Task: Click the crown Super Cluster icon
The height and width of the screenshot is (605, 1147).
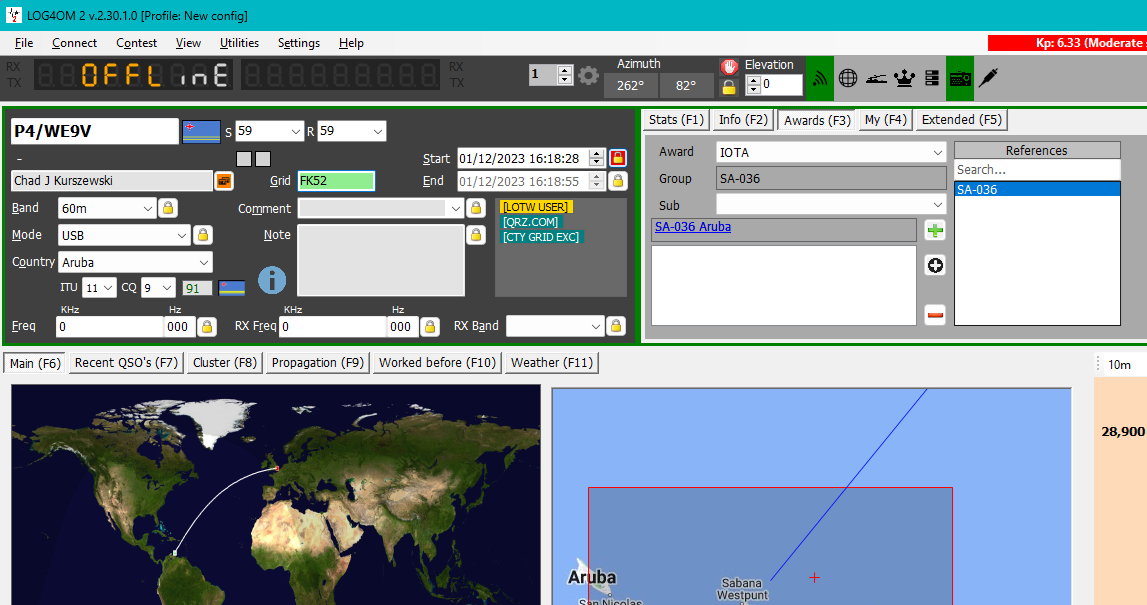Action: point(905,78)
